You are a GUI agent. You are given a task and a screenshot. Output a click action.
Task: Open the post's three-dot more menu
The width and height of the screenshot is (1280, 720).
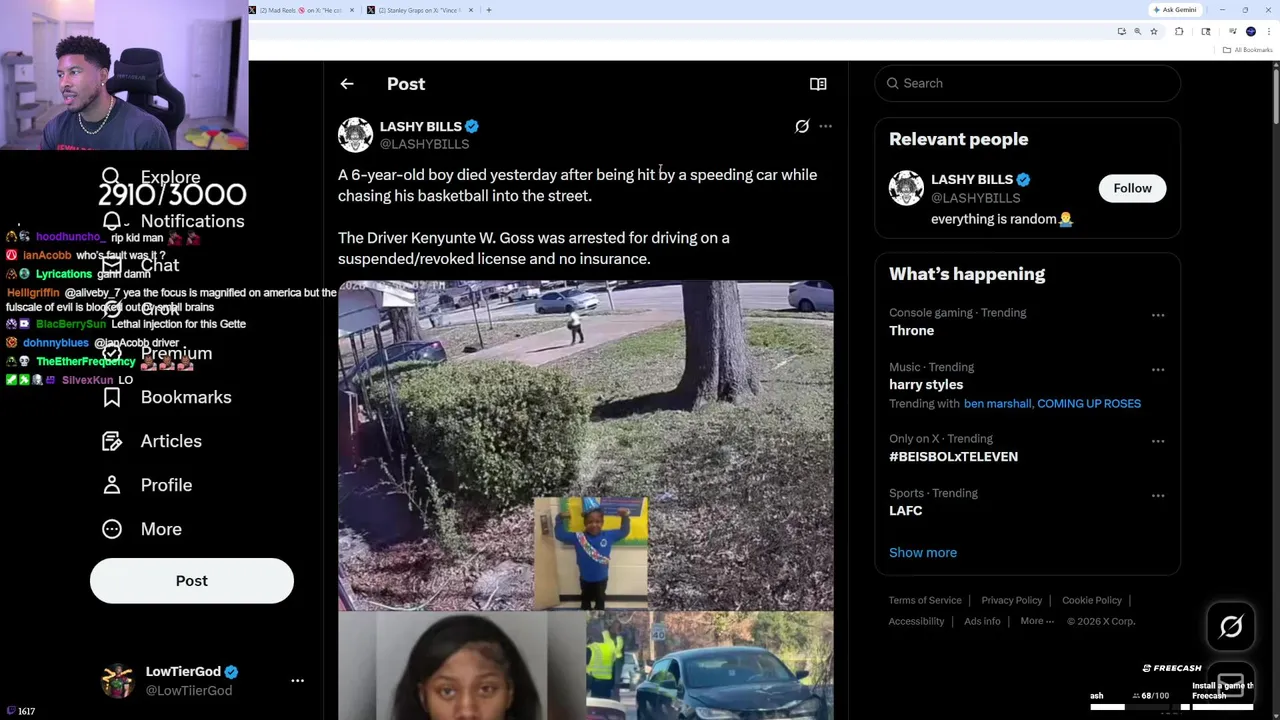tap(825, 126)
